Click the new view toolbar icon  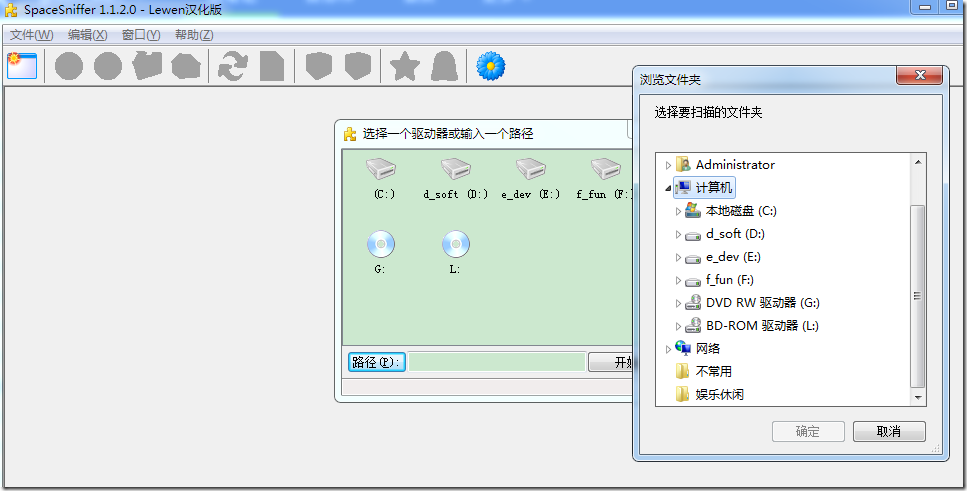click(22, 65)
